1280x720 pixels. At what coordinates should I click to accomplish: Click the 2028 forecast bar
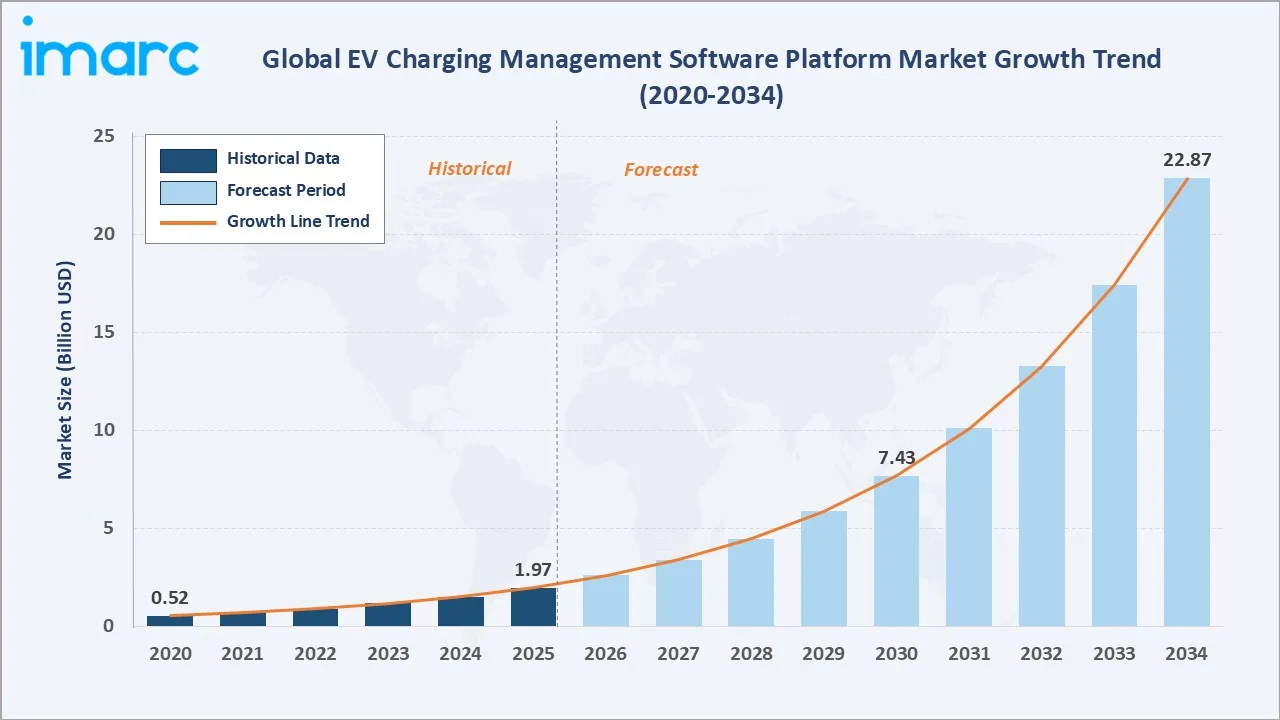[751, 583]
